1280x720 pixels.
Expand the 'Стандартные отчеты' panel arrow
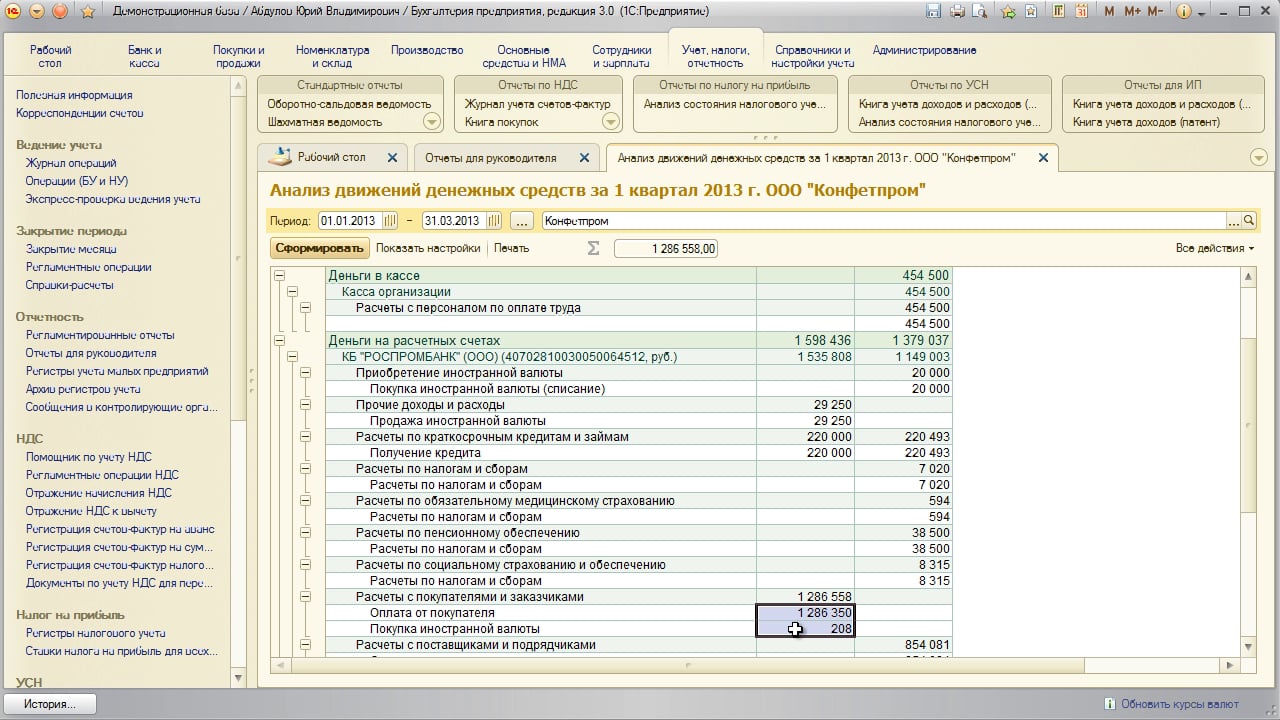(432, 122)
